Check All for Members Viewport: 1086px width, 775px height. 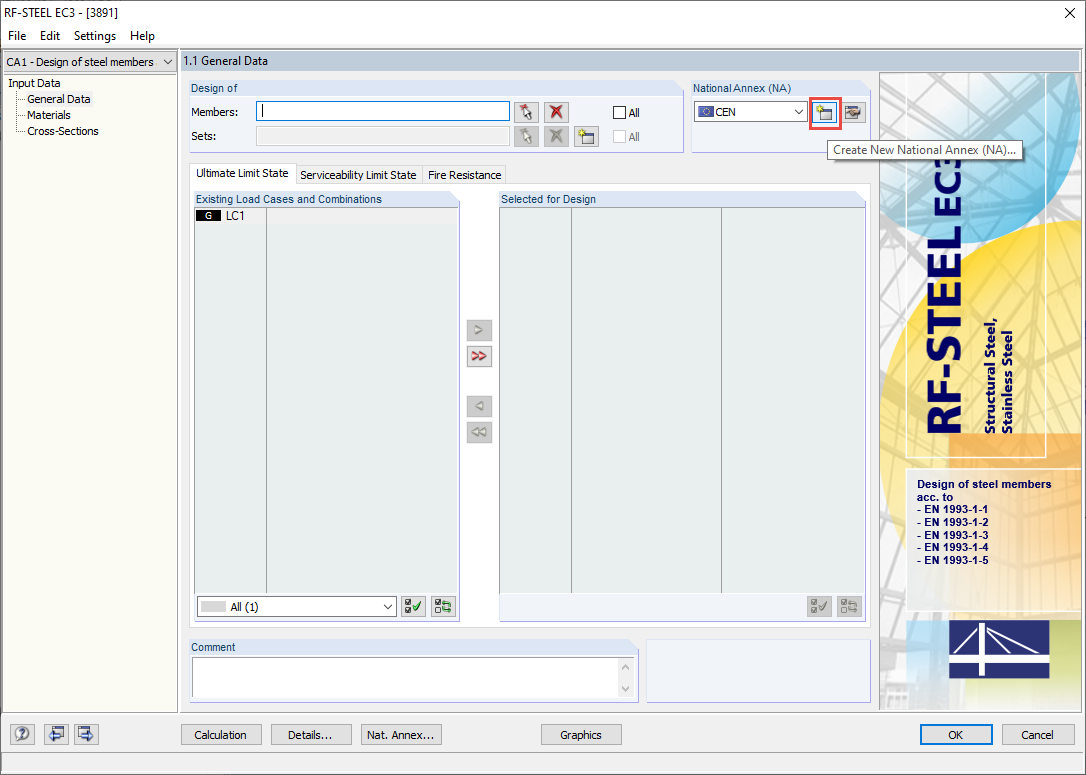pyautogui.click(x=619, y=113)
